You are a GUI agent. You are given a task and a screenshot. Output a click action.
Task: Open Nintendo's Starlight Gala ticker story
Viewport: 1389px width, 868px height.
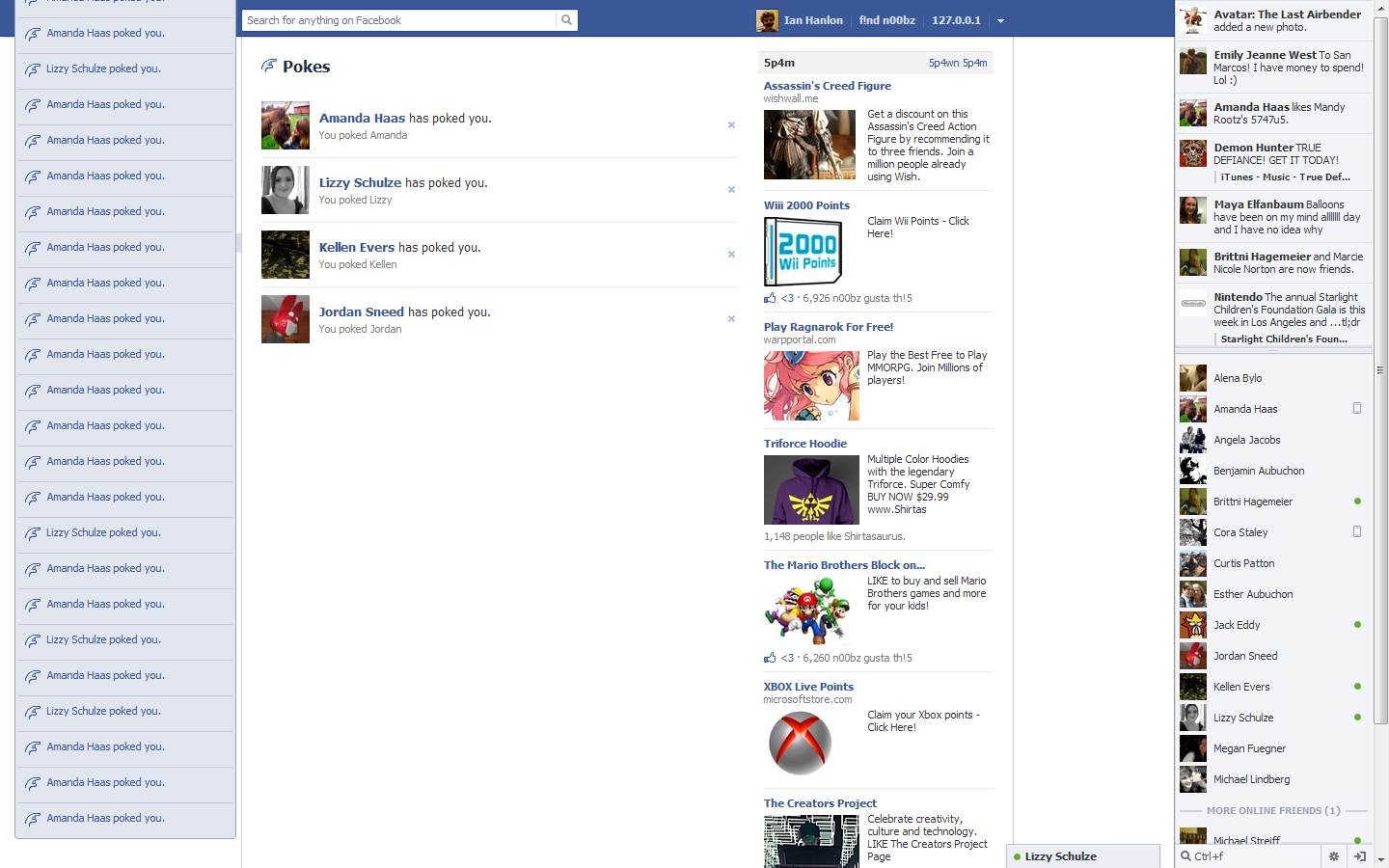tap(1273, 317)
